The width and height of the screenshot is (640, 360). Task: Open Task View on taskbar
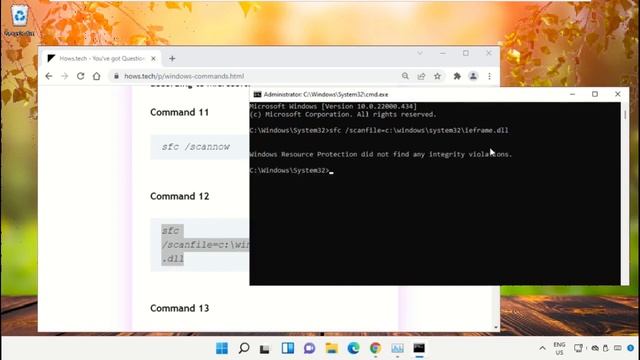point(265,349)
